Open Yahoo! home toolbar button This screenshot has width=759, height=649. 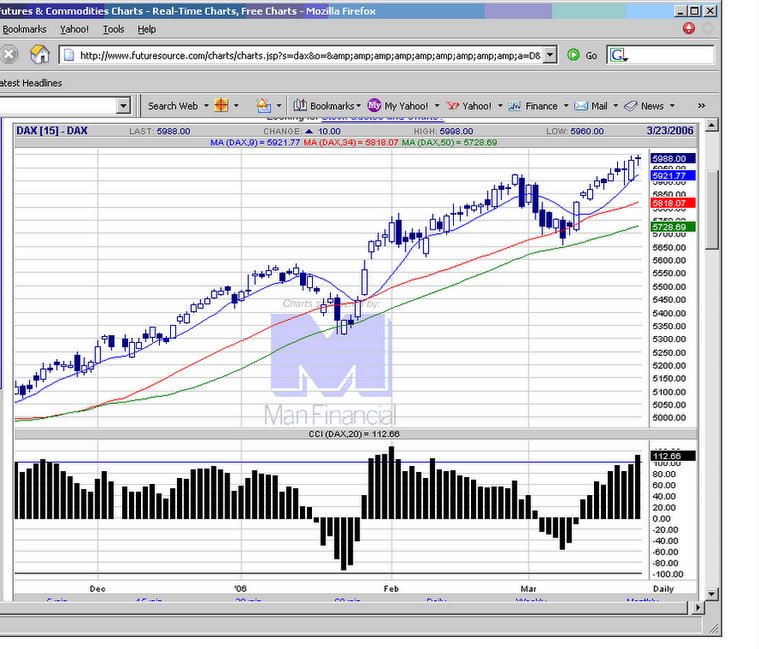pyautogui.click(x=469, y=106)
